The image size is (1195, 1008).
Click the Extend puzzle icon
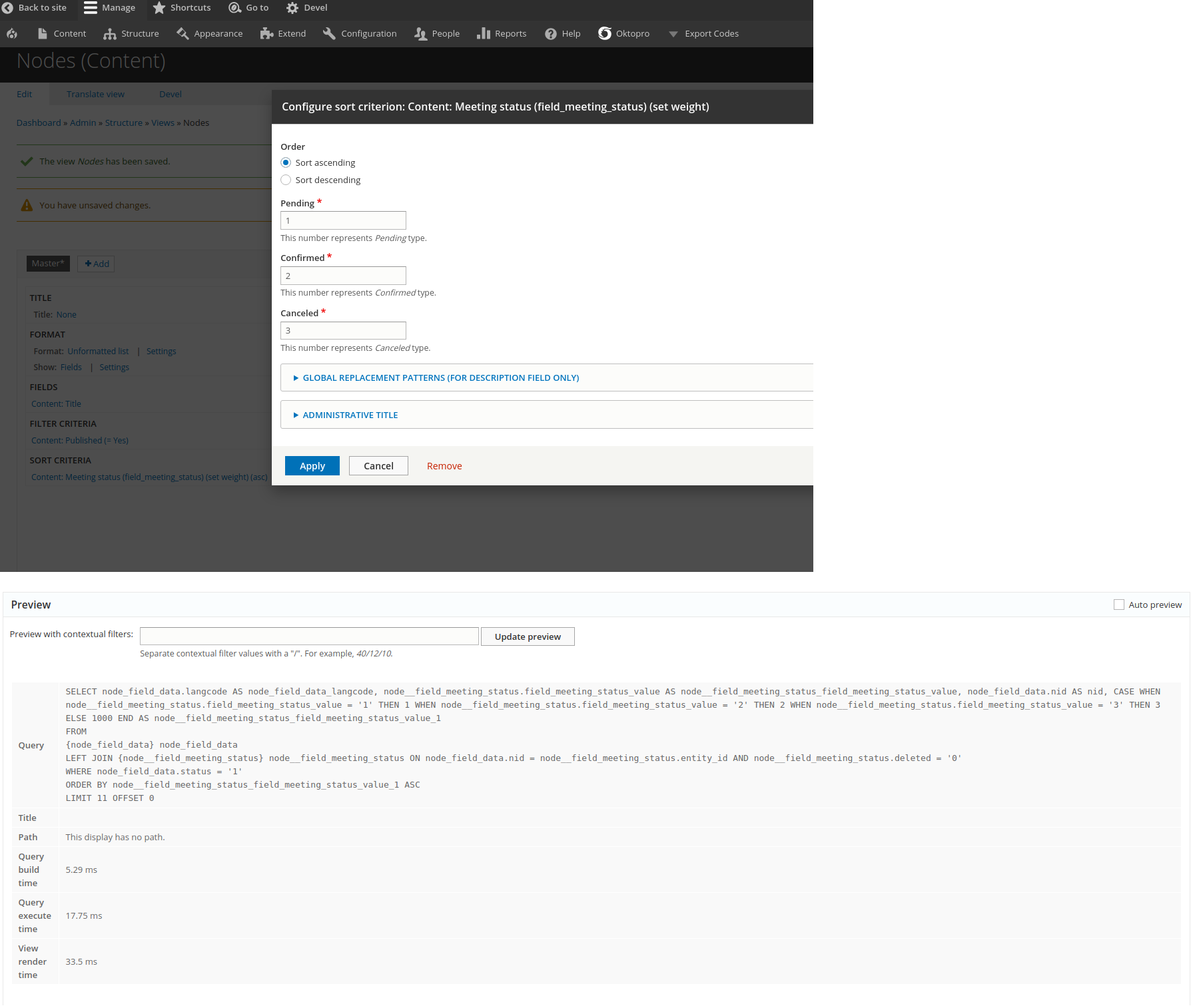click(266, 33)
